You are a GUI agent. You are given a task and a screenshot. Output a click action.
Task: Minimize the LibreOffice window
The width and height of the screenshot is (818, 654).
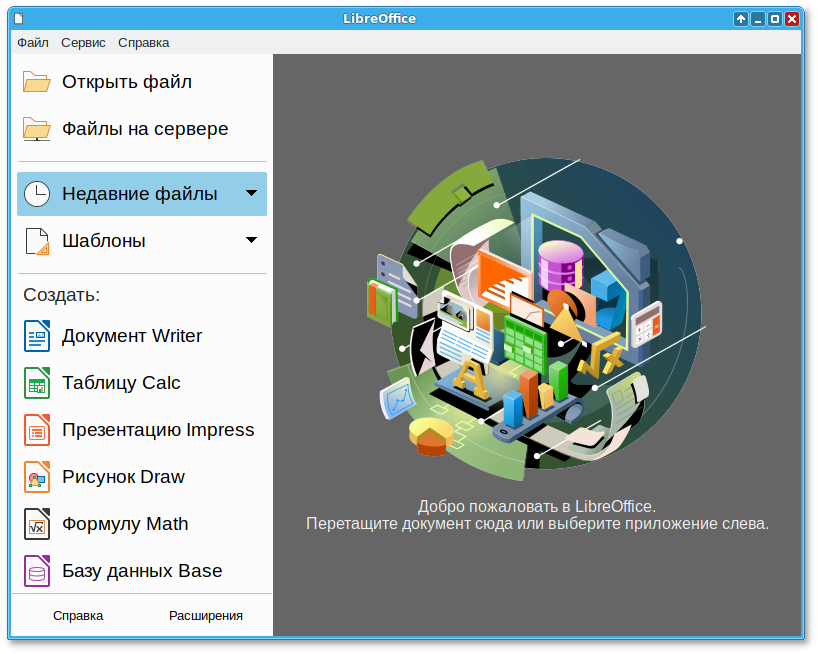click(x=757, y=19)
